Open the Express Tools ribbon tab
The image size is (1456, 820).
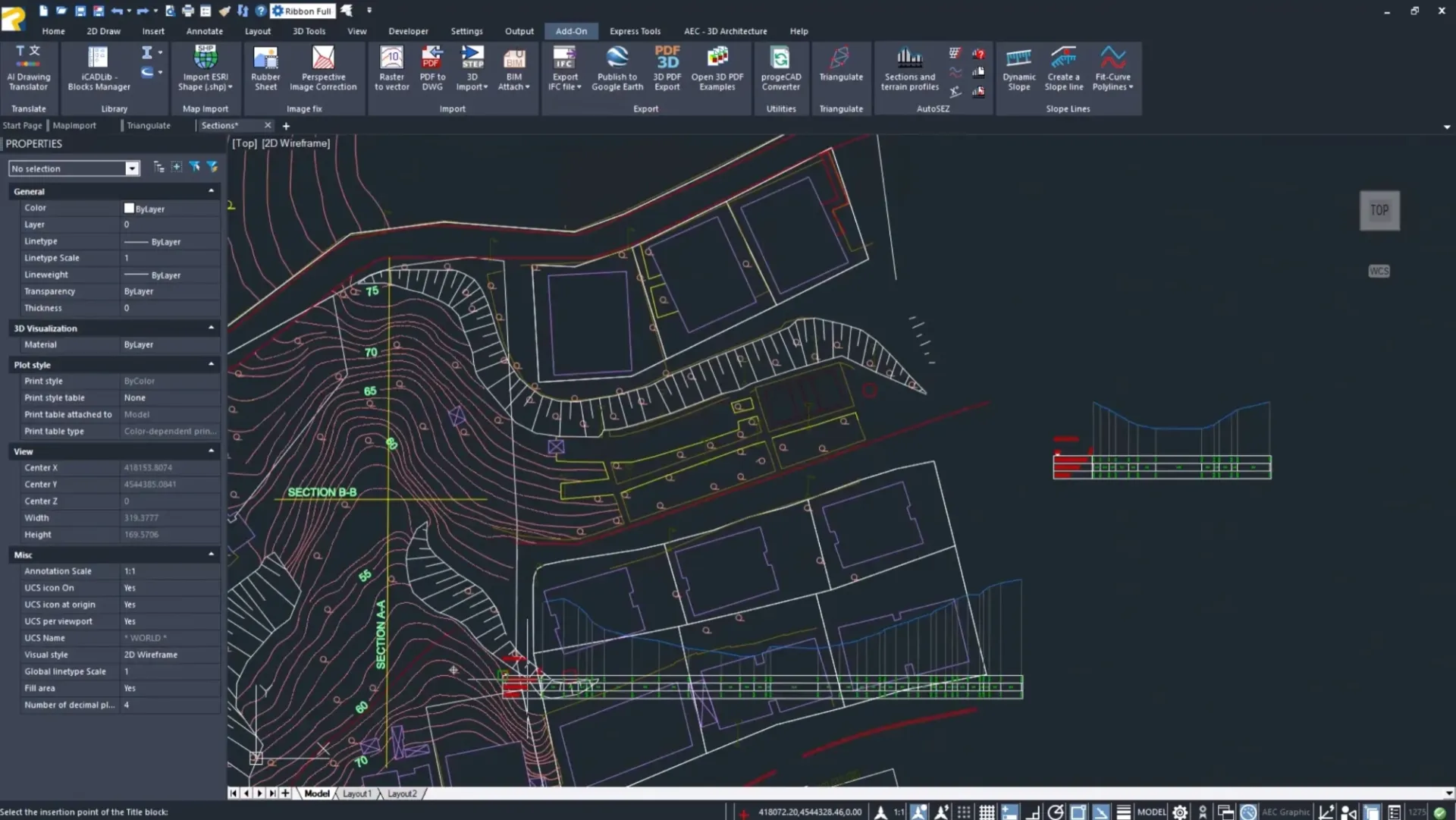coord(635,31)
